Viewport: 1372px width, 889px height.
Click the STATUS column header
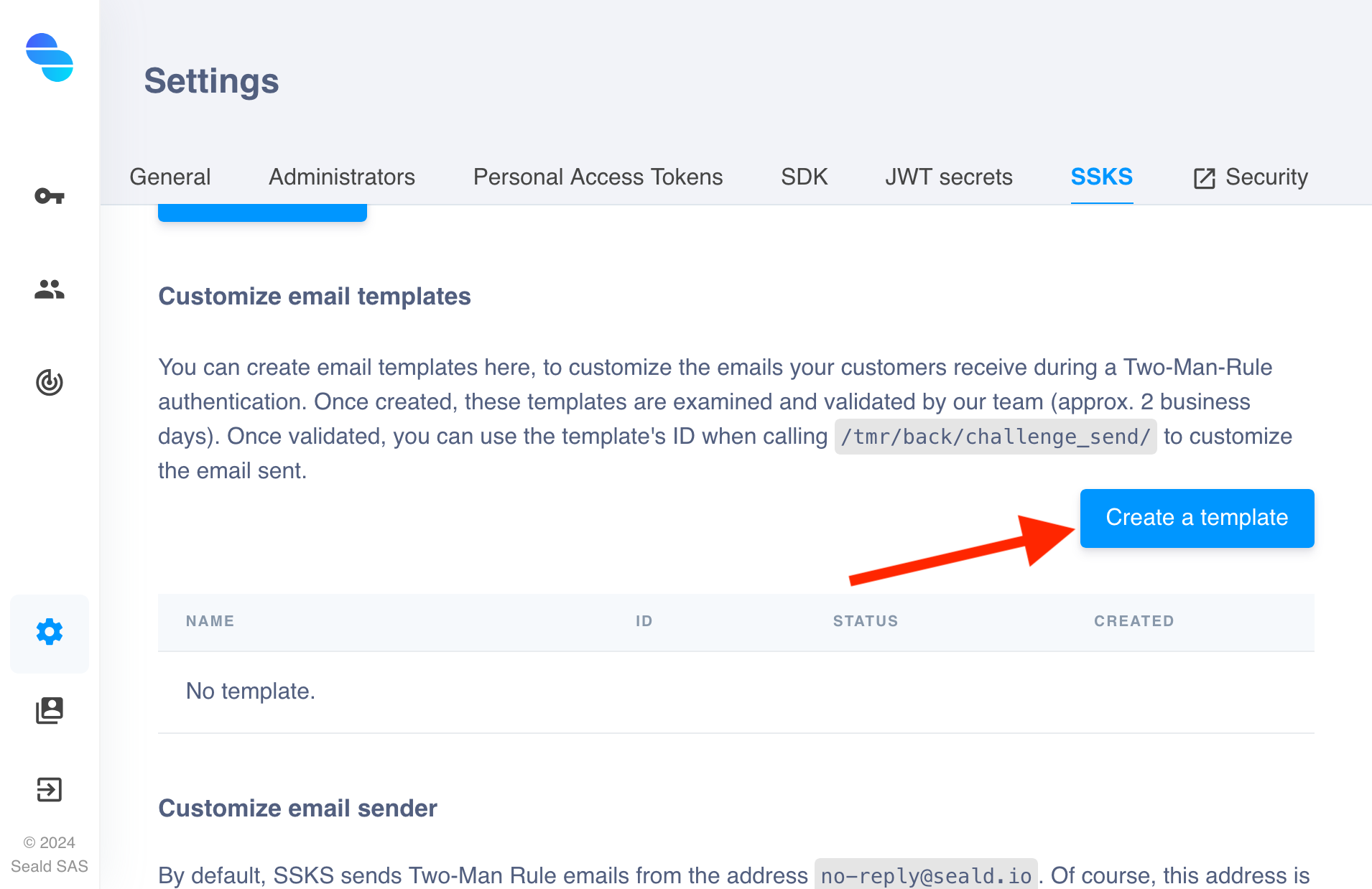coord(866,621)
